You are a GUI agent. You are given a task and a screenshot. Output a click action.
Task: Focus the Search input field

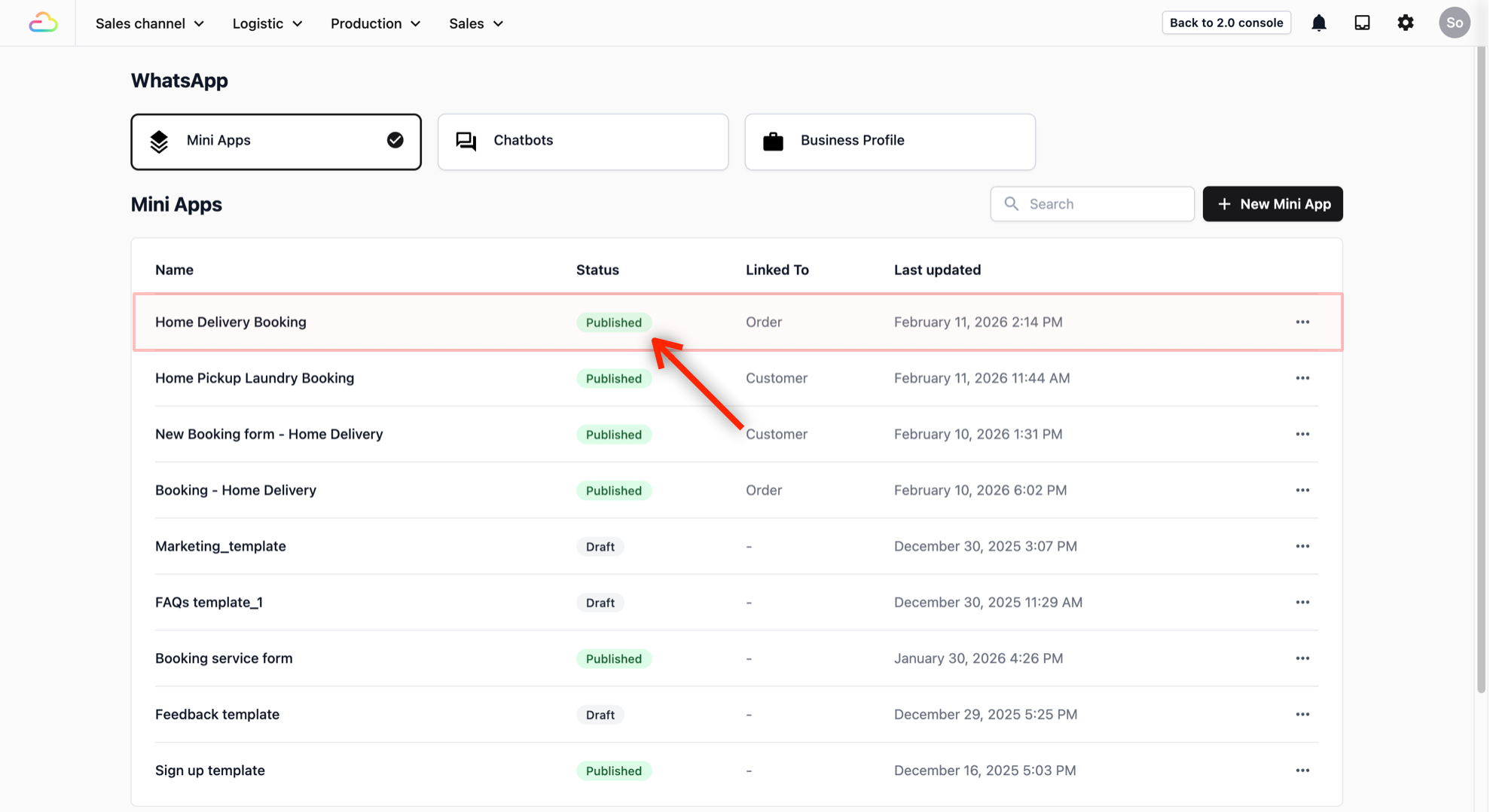coord(1092,204)
